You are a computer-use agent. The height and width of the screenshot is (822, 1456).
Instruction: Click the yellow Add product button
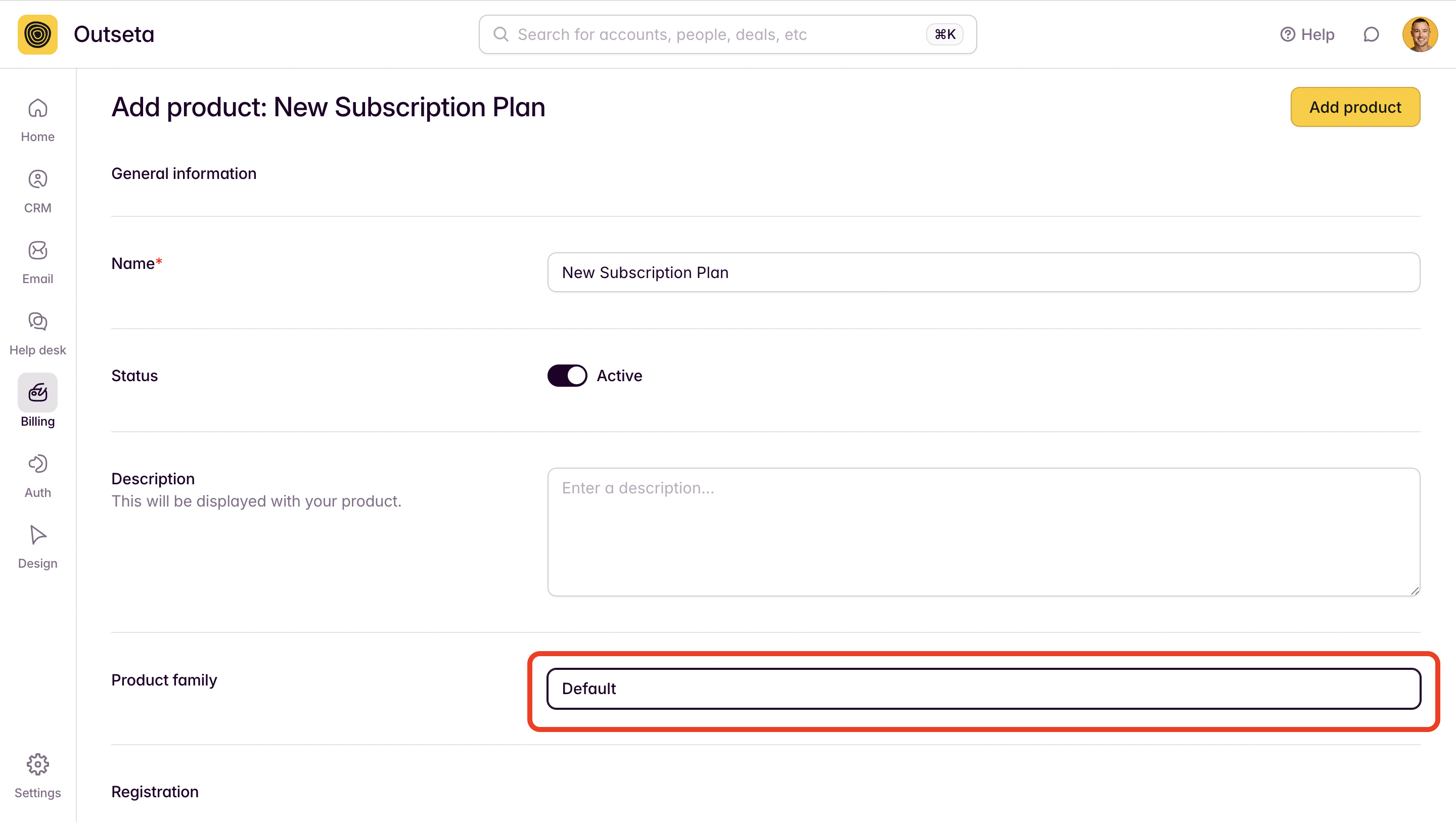1355,107
